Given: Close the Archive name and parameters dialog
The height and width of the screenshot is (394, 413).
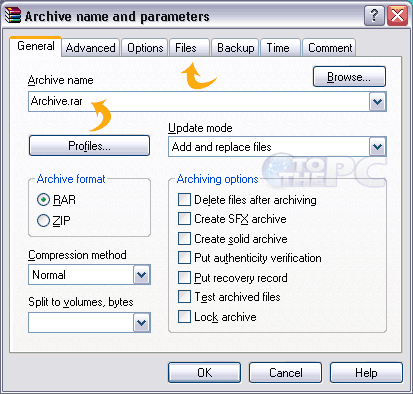Looking at the screenshot, I should [397, 15].
